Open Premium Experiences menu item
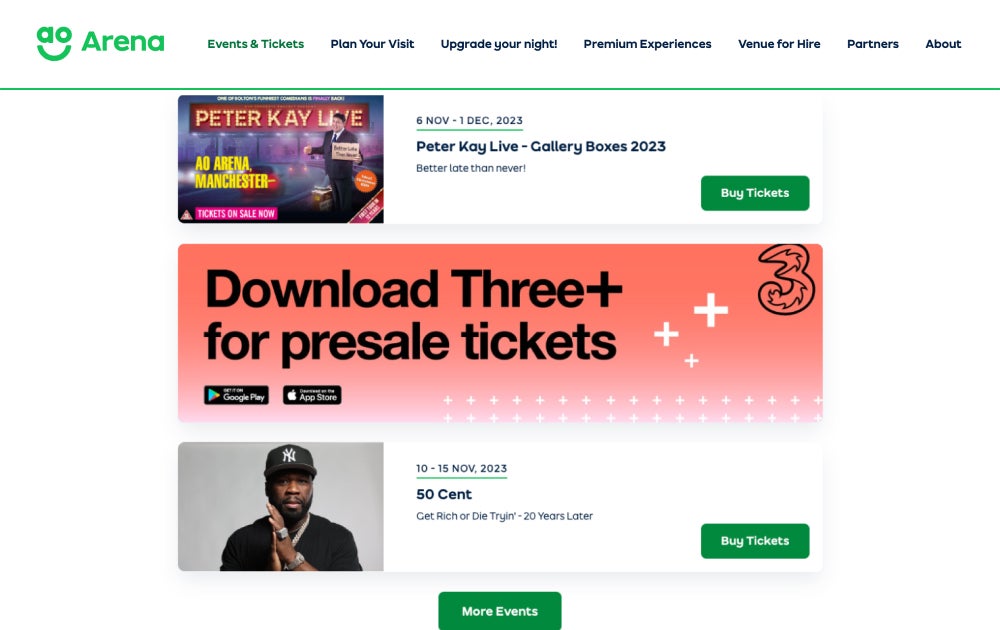Screen dimensions: 1000x630 pos(647,44)
